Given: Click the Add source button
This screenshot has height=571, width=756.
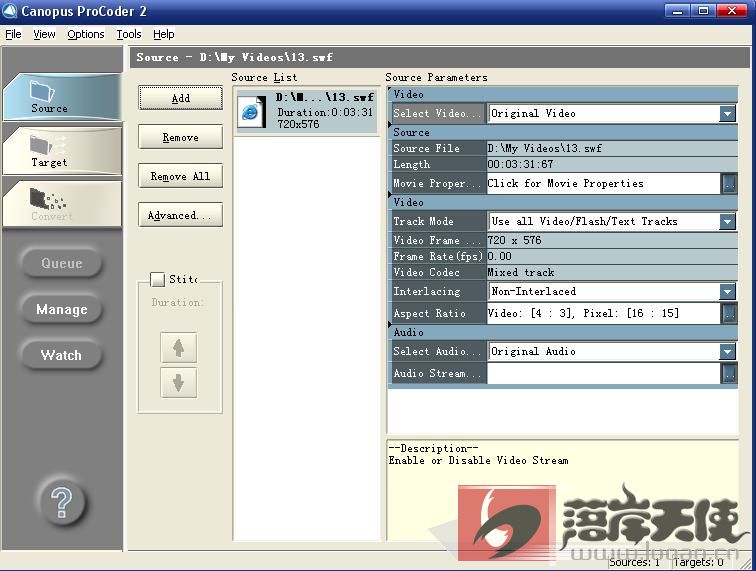Looking at the screenshot, I should coord(180,98).
